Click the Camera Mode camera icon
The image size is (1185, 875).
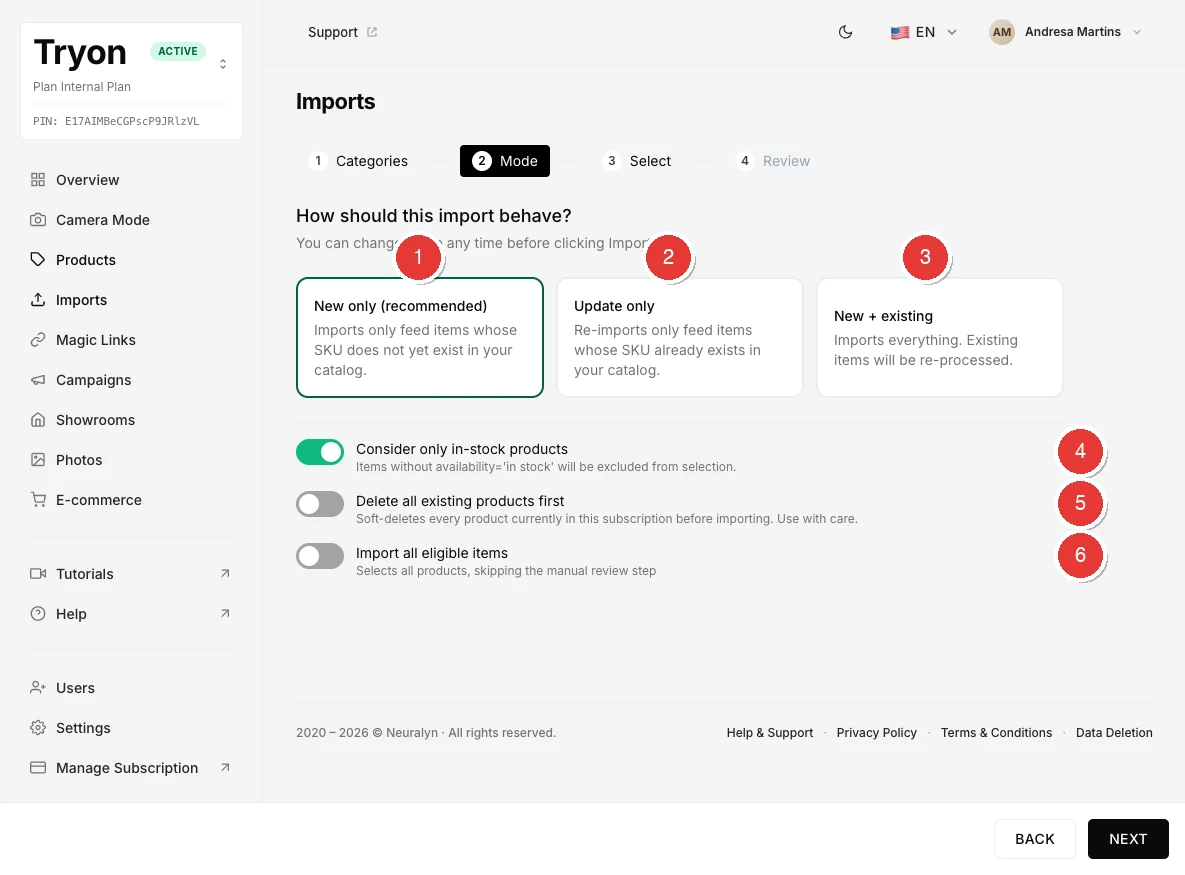coord(38,220)
